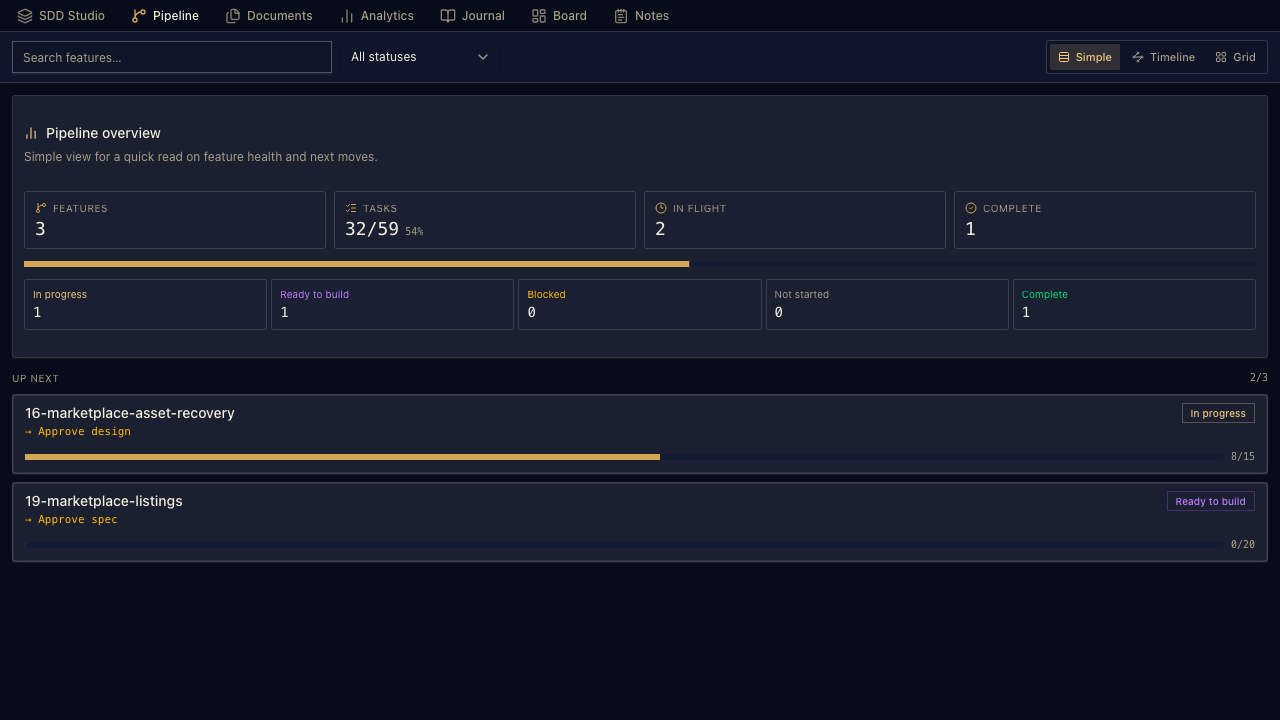The height and width of the screenshot is (720, 1280).
Task: Open the All statuses dropdown
Action: pos(420,57)
